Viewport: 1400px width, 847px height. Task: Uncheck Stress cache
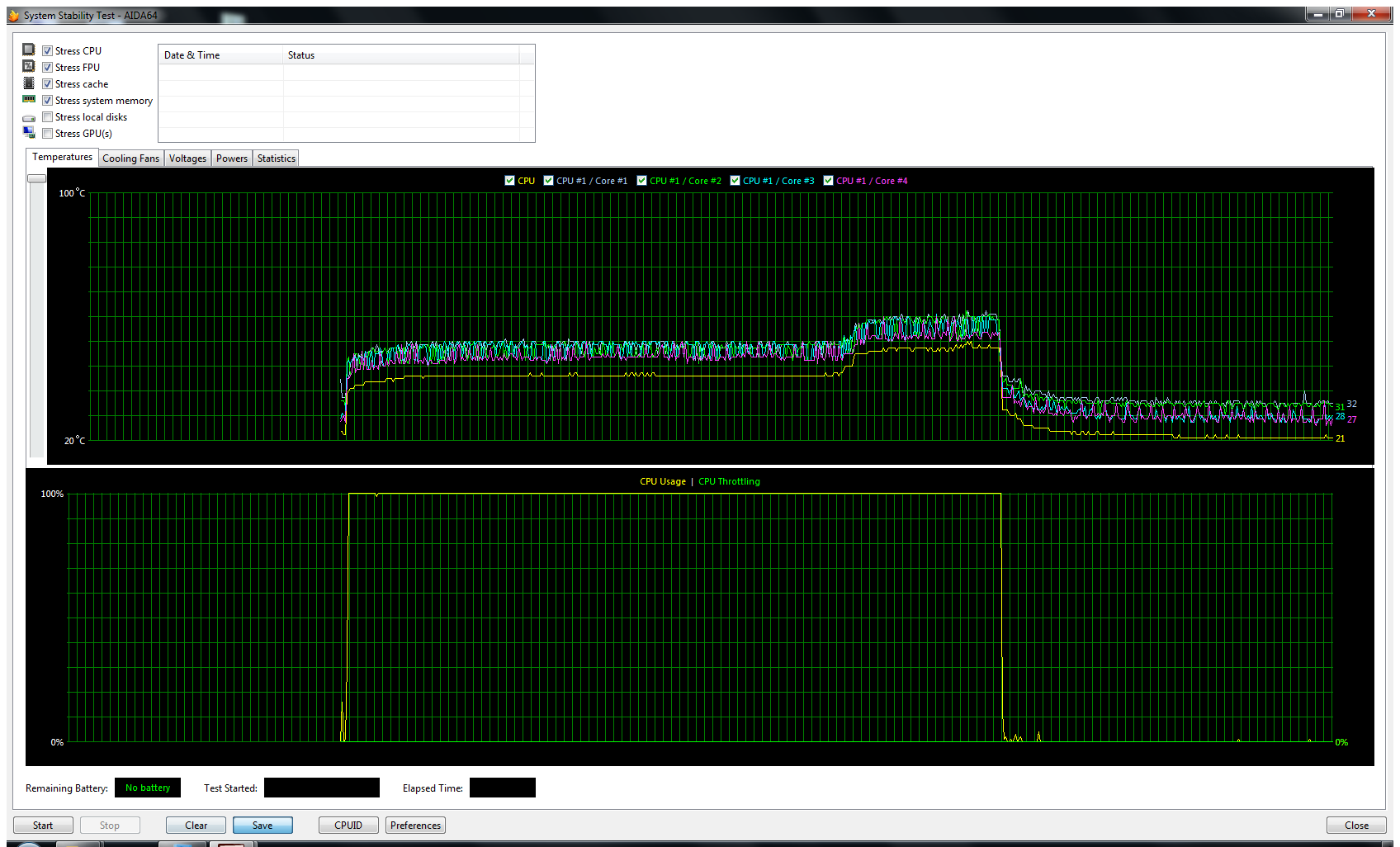point(48,84)
